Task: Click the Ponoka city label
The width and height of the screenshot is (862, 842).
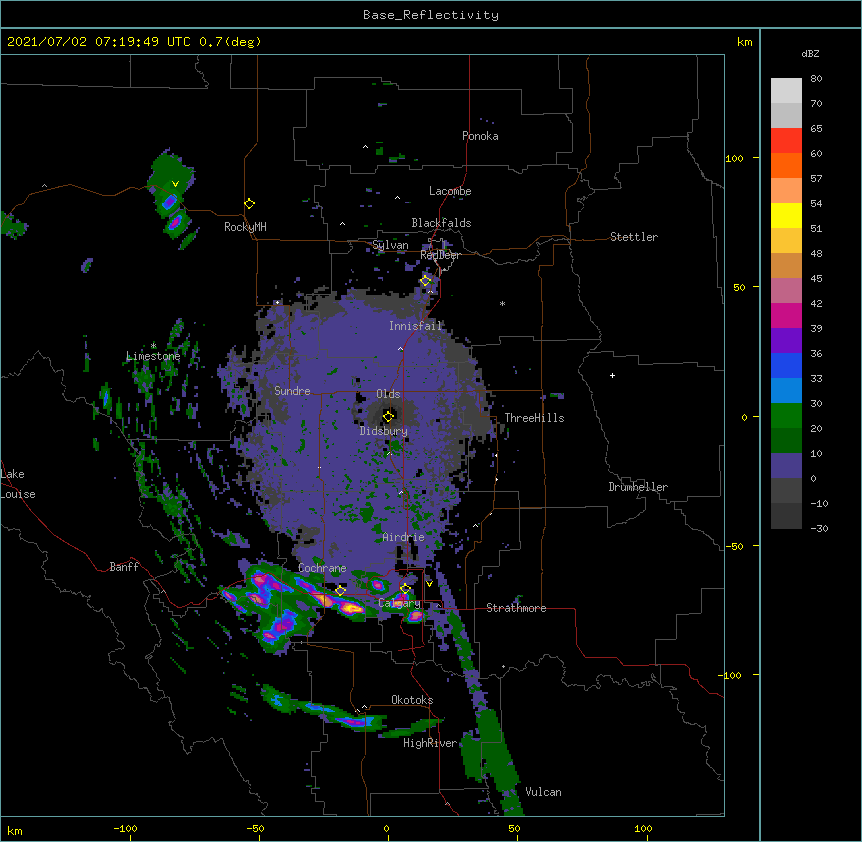Action: [480, 136]
